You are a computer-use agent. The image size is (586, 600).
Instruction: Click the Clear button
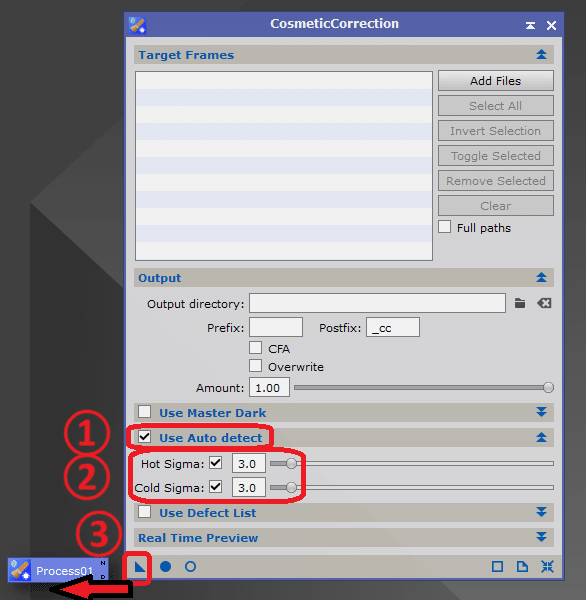point(496,206)
